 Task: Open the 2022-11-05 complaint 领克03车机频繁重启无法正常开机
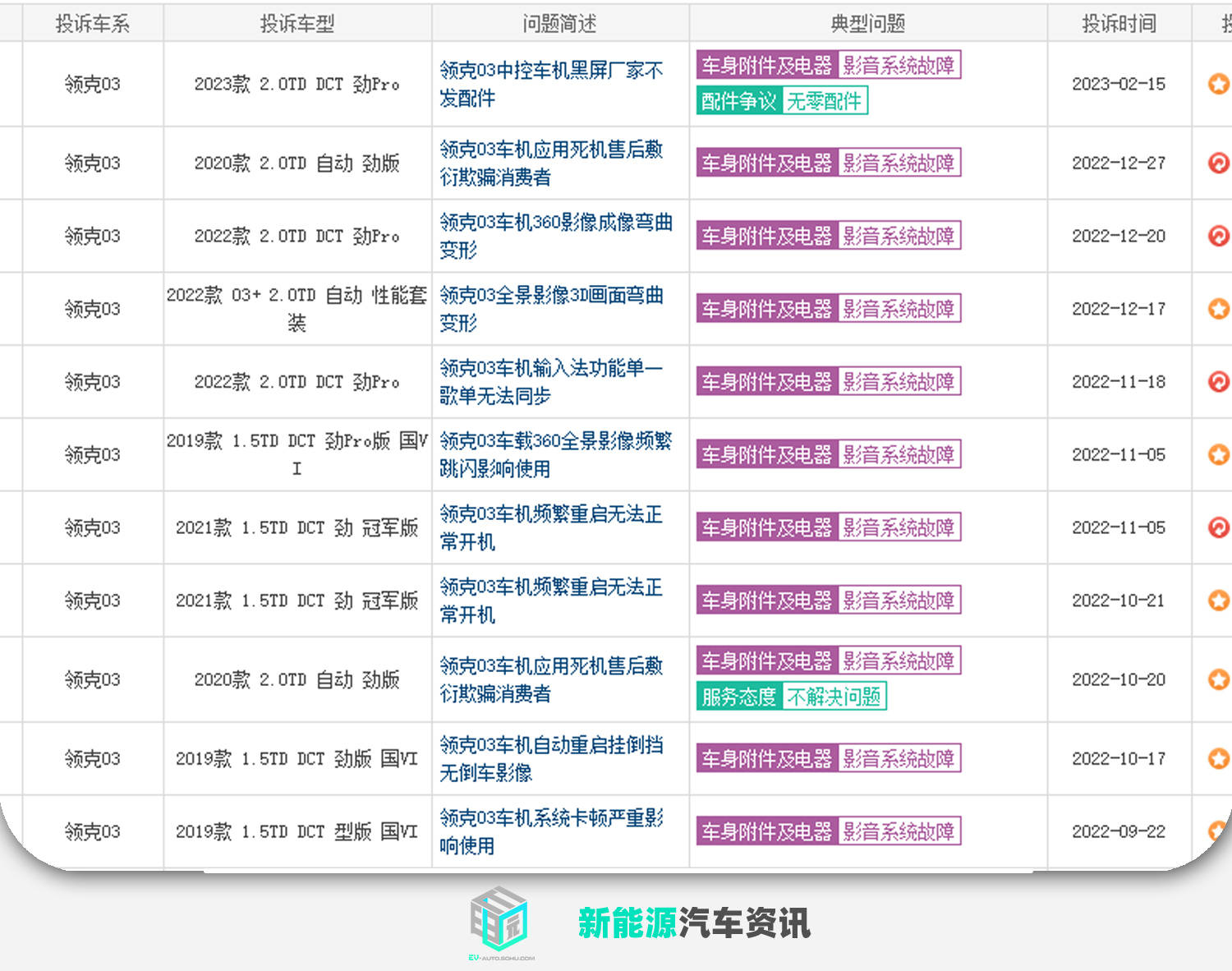pos(551,527)
